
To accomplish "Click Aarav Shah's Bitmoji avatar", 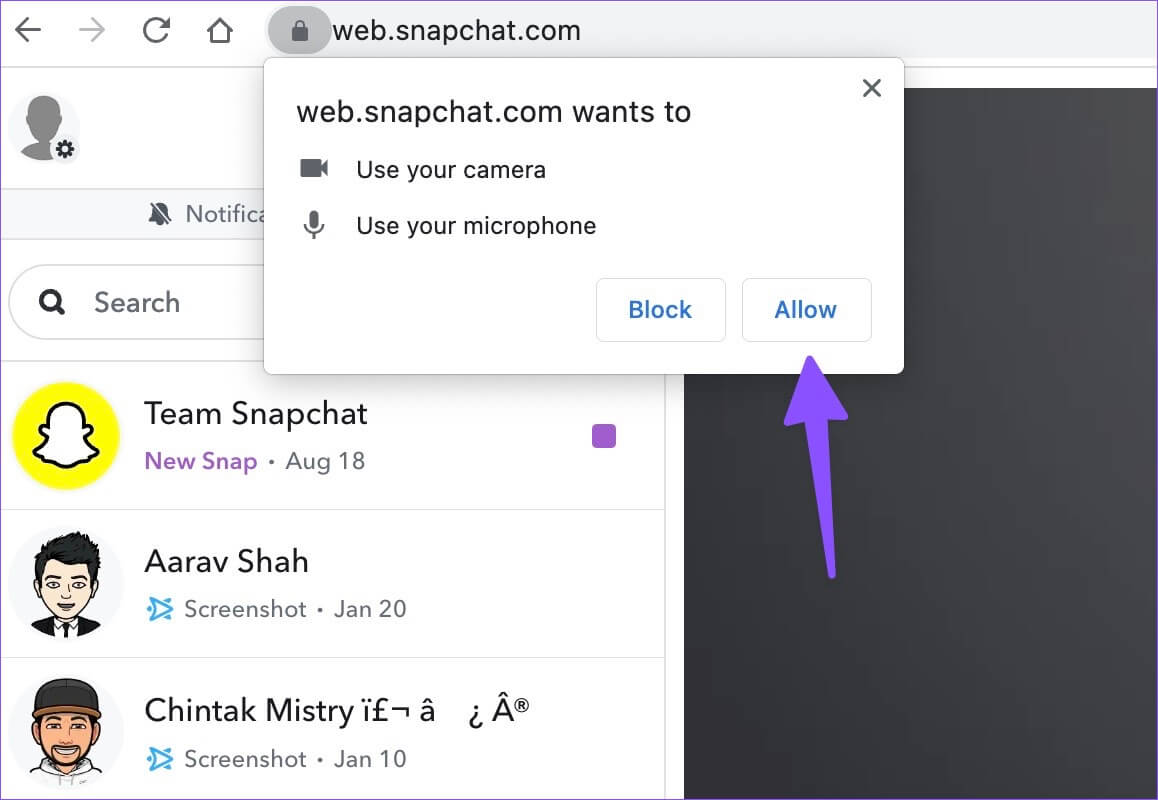I will [66, 584].
